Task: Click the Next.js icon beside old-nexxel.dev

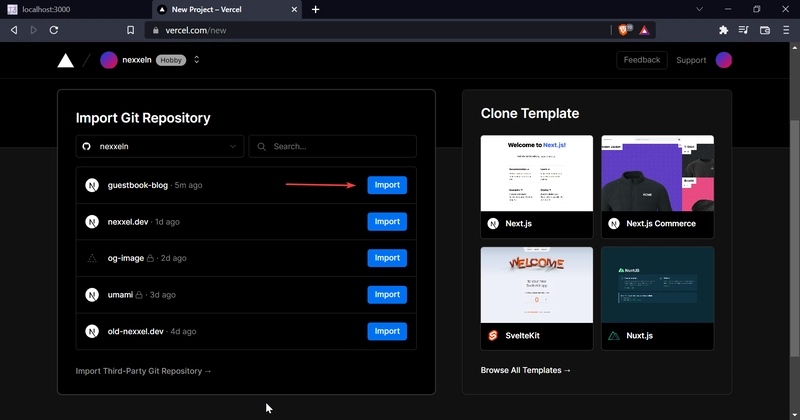Action: pos(92,332)
